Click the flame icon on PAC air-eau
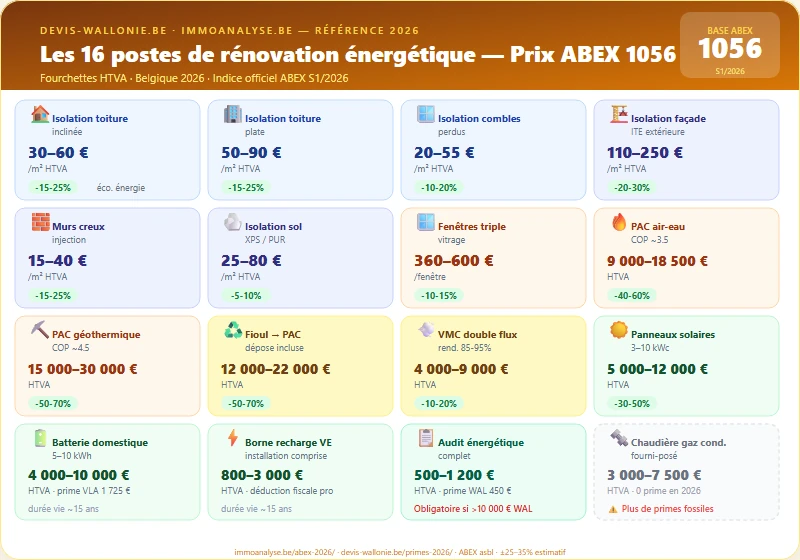The height and width of the screenshot is (560, 800). pos(619,222)
